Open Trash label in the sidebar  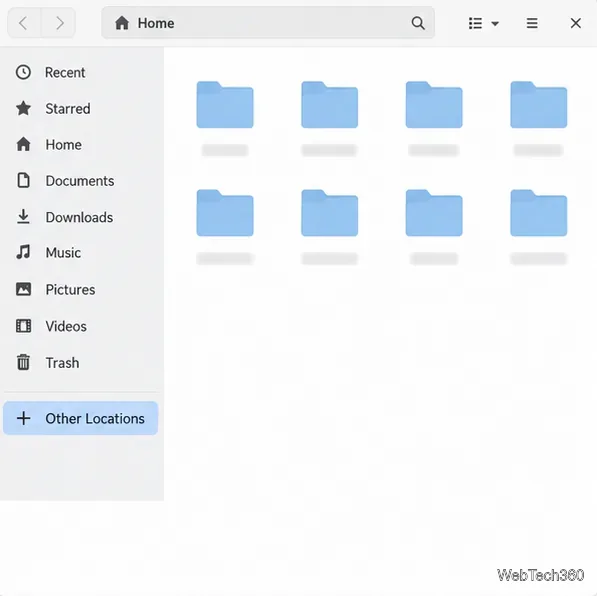pos(62,363)
